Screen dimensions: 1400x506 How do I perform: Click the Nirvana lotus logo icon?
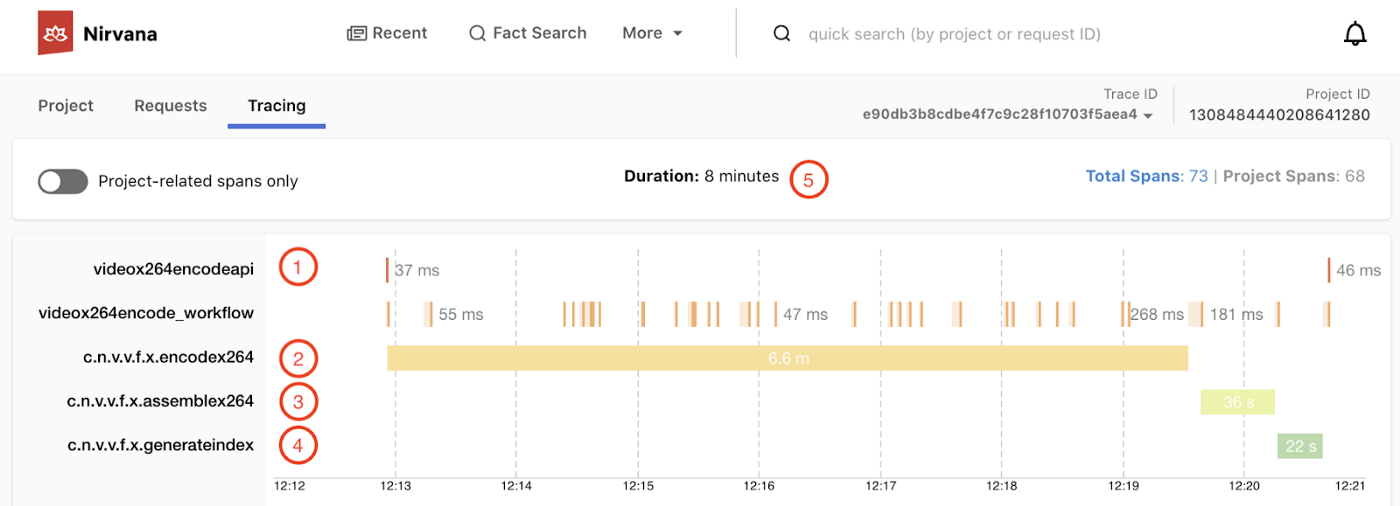(55, 34)
